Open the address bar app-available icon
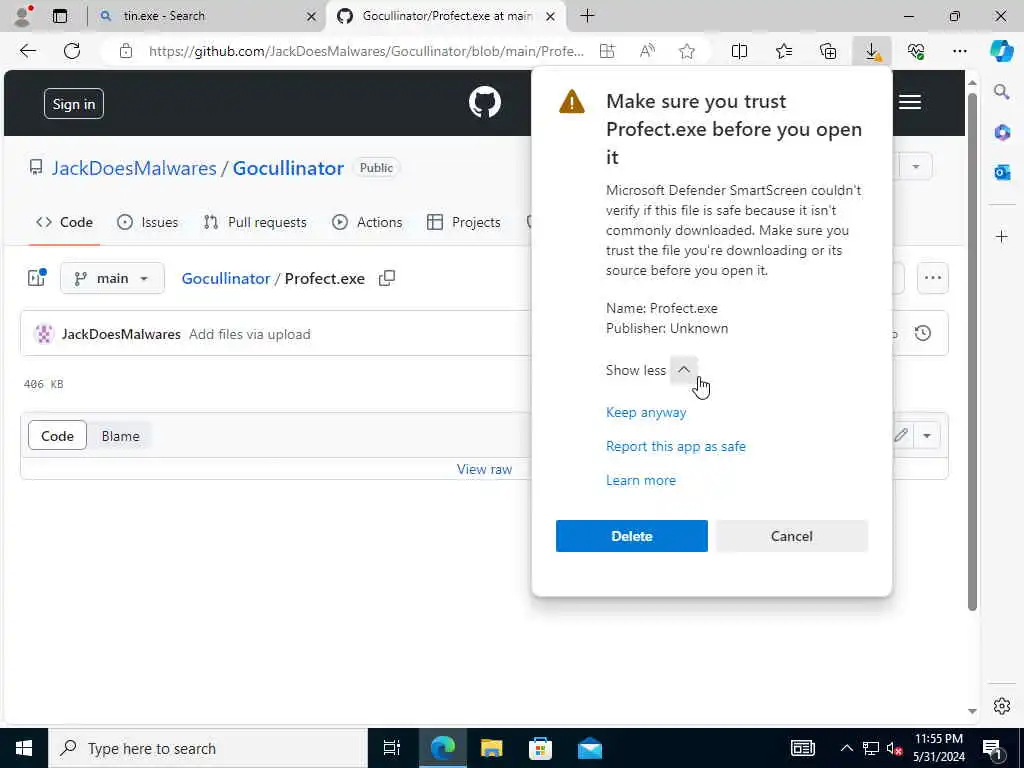This screenshot has height=768, width=1024. tap(607, 51)
